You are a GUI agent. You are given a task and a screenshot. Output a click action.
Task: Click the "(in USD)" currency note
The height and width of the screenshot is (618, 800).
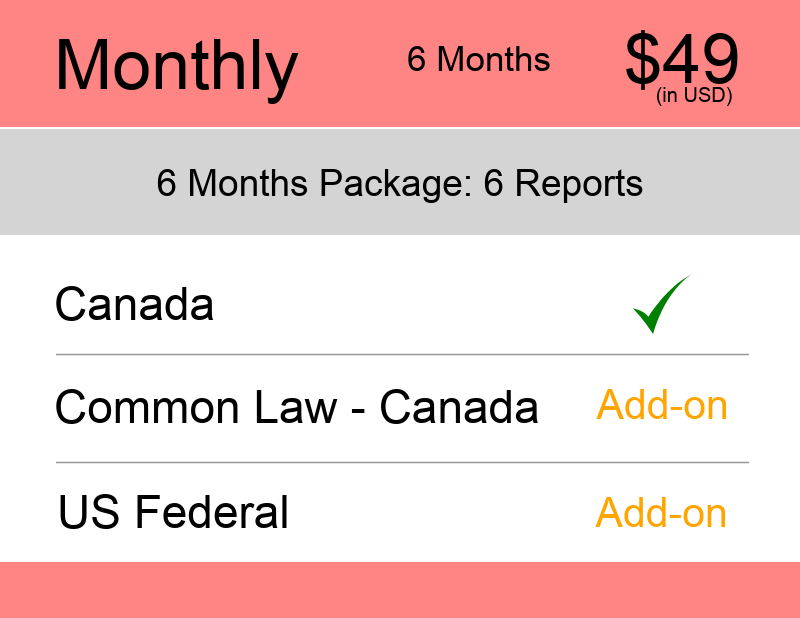pyautogui.click(x=694, y=97)
